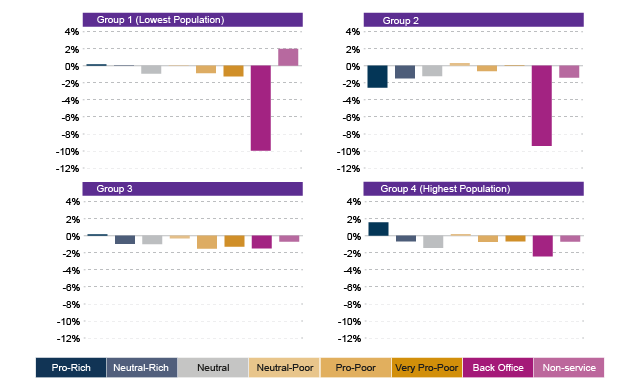Select Group 3's Neutral-Rich bar
This screenshot has height=387, width=640.
coord(125,240)
